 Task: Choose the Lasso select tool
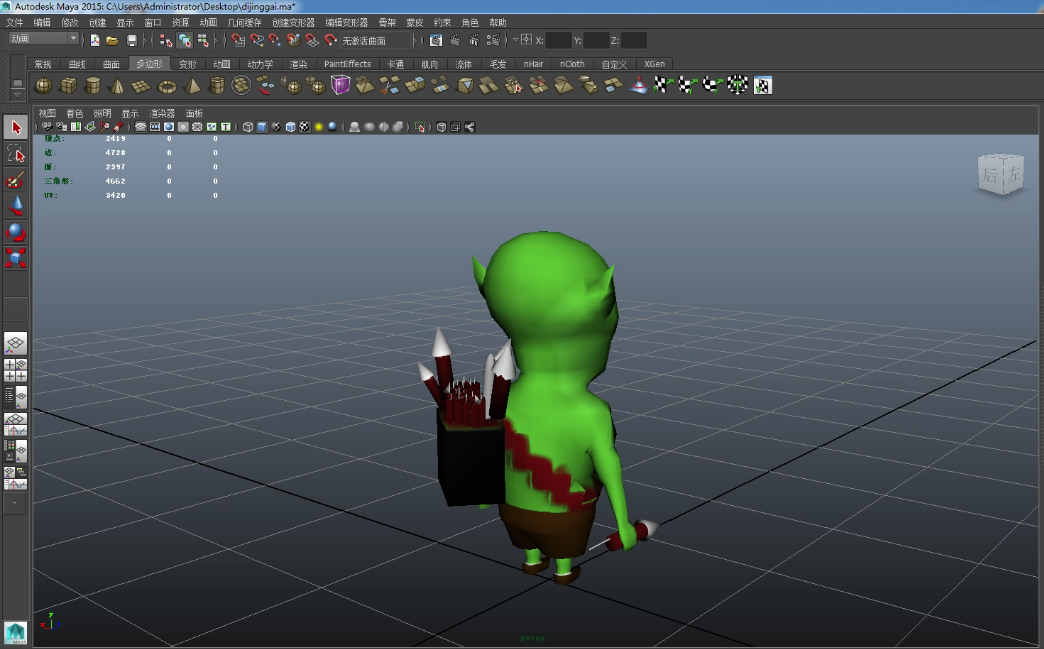(16, 154)
